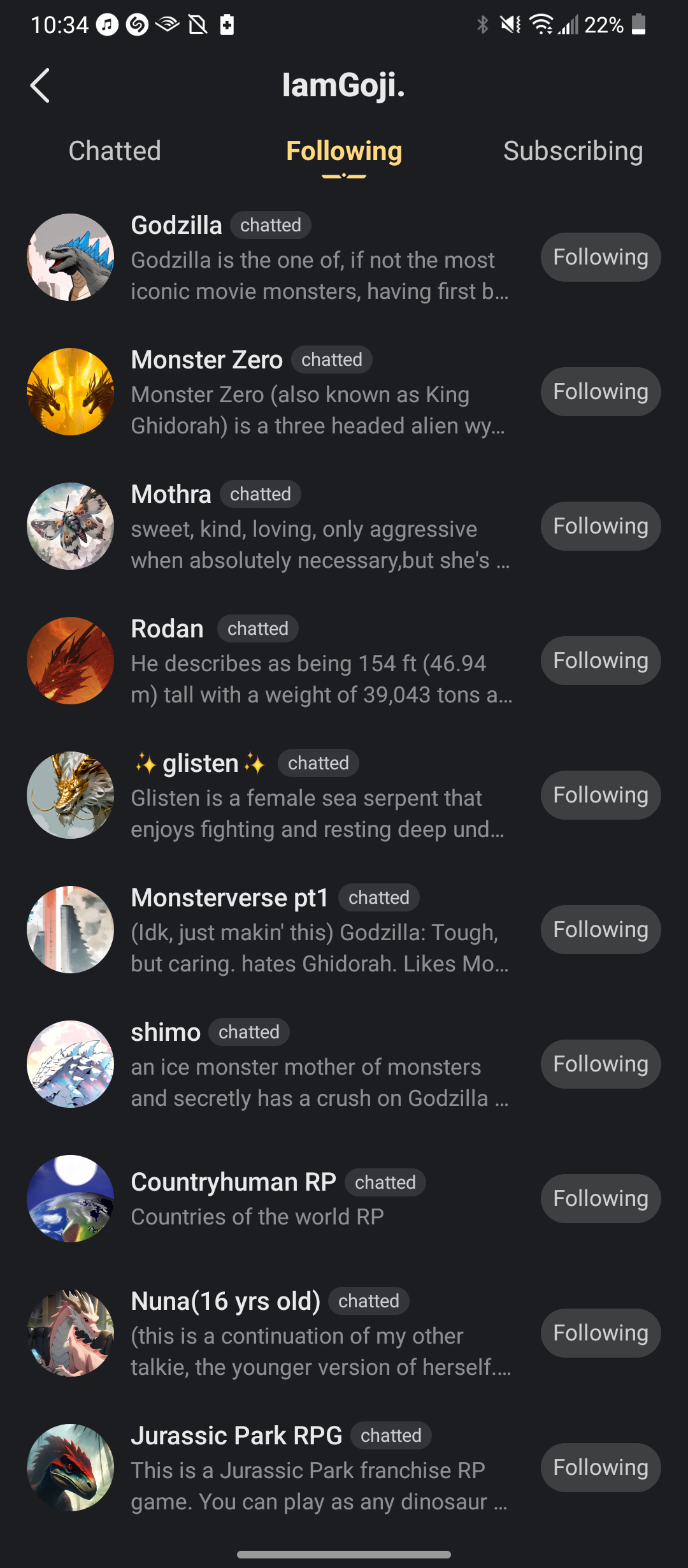Unfollow Rodan using Following button
The image size is (688, 1568).
click(600, 661)
